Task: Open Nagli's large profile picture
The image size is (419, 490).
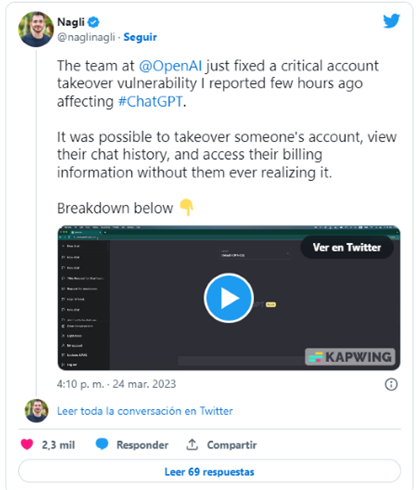Action: (x=36, y=29)
